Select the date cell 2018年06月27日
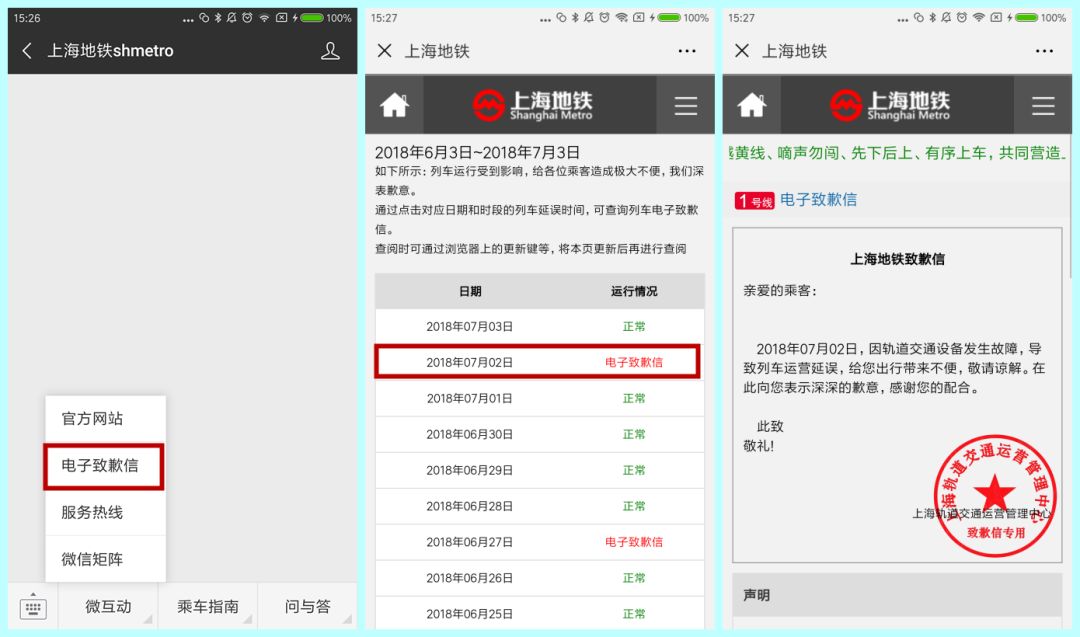The height and width of the screenshot is (637, 1080). (x=470, y=542)
